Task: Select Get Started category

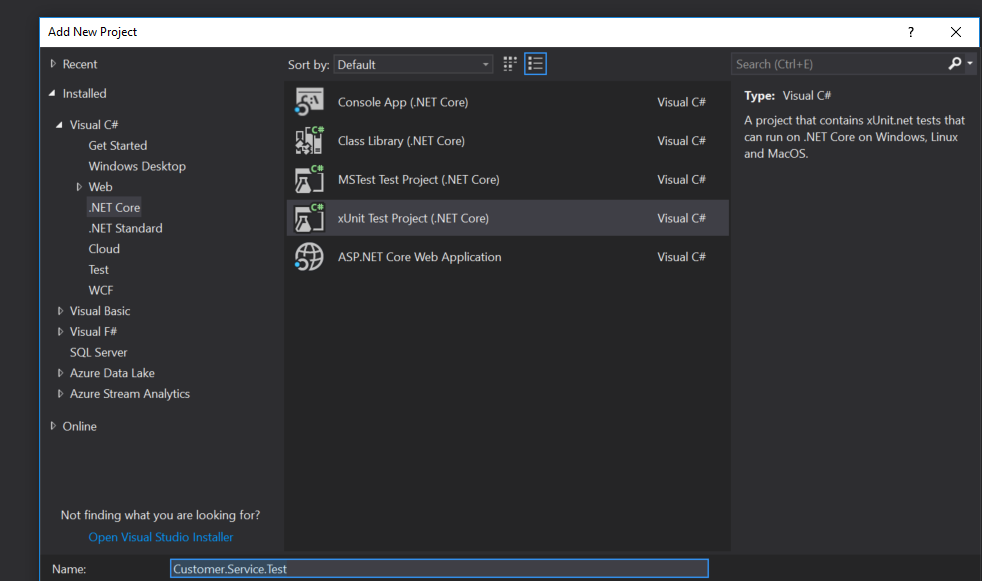Action: 118,145
